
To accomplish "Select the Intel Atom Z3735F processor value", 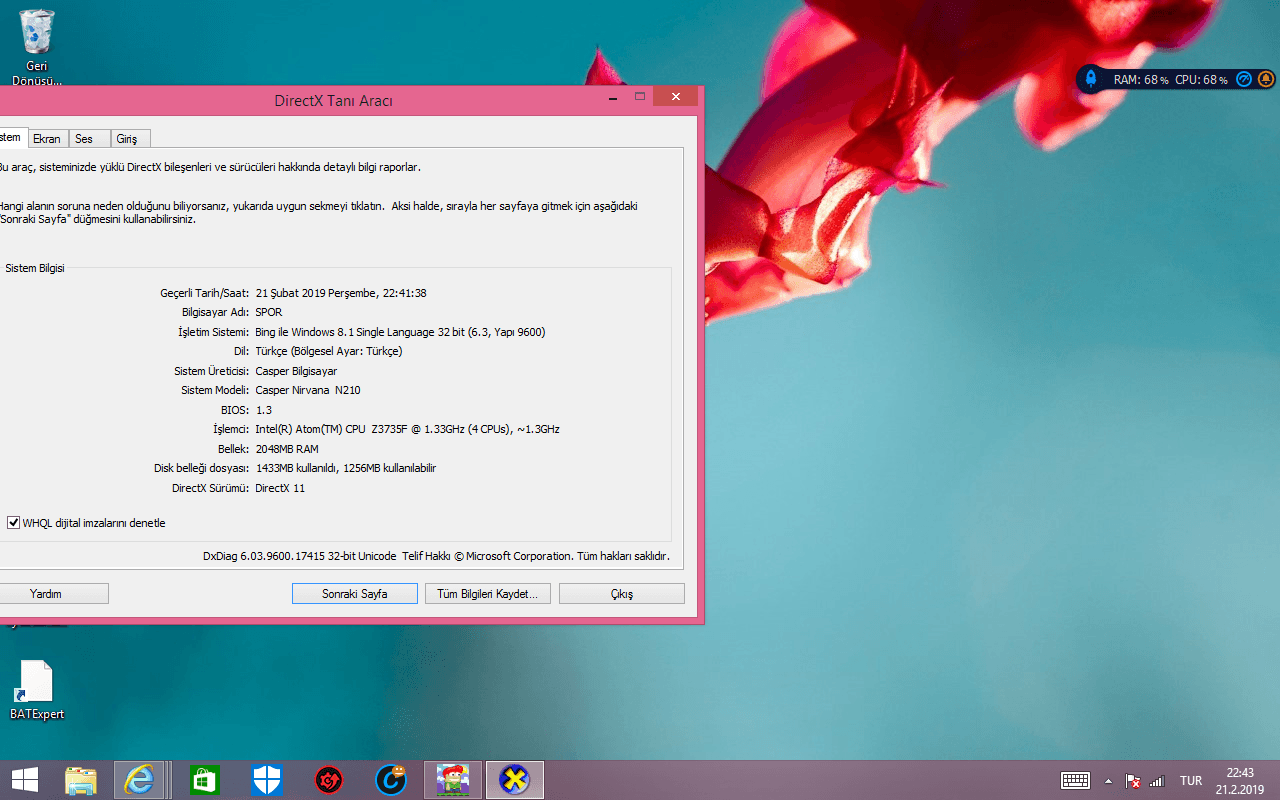I will [407, 429].
